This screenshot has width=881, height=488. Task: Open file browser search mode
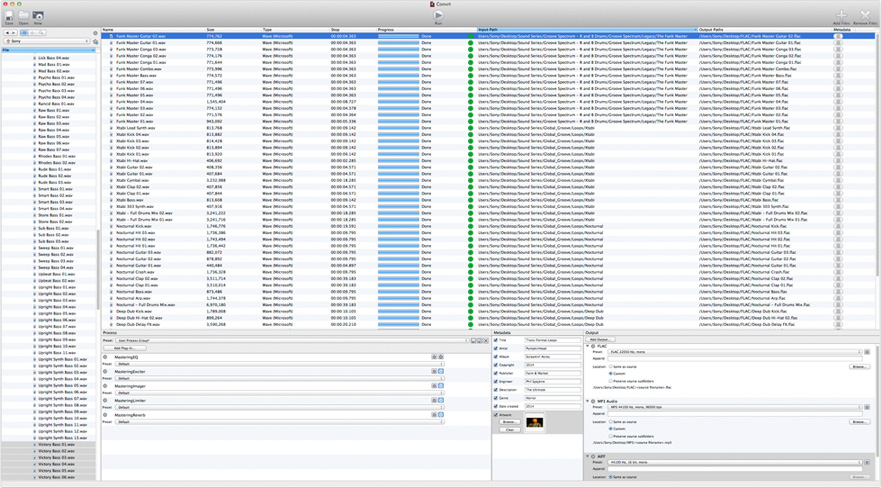click(42, 33)
